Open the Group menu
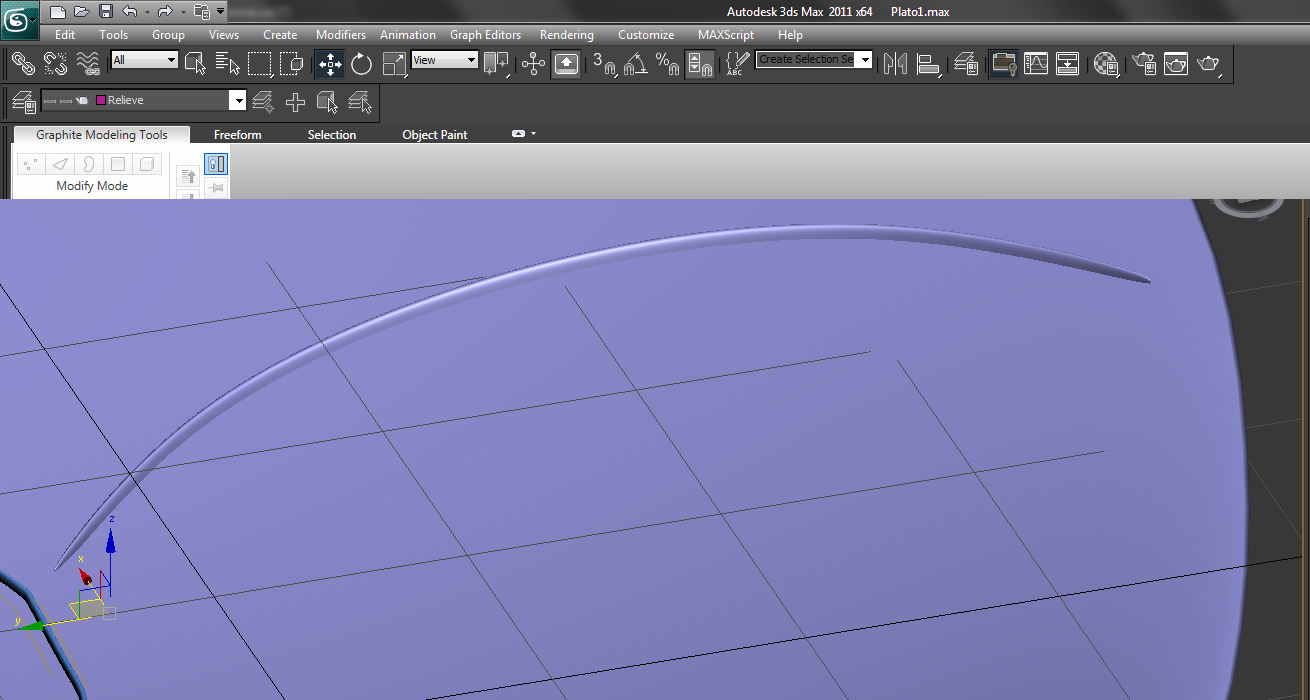The height and width of the screenshot is (700, 1310). click(168, 35)
